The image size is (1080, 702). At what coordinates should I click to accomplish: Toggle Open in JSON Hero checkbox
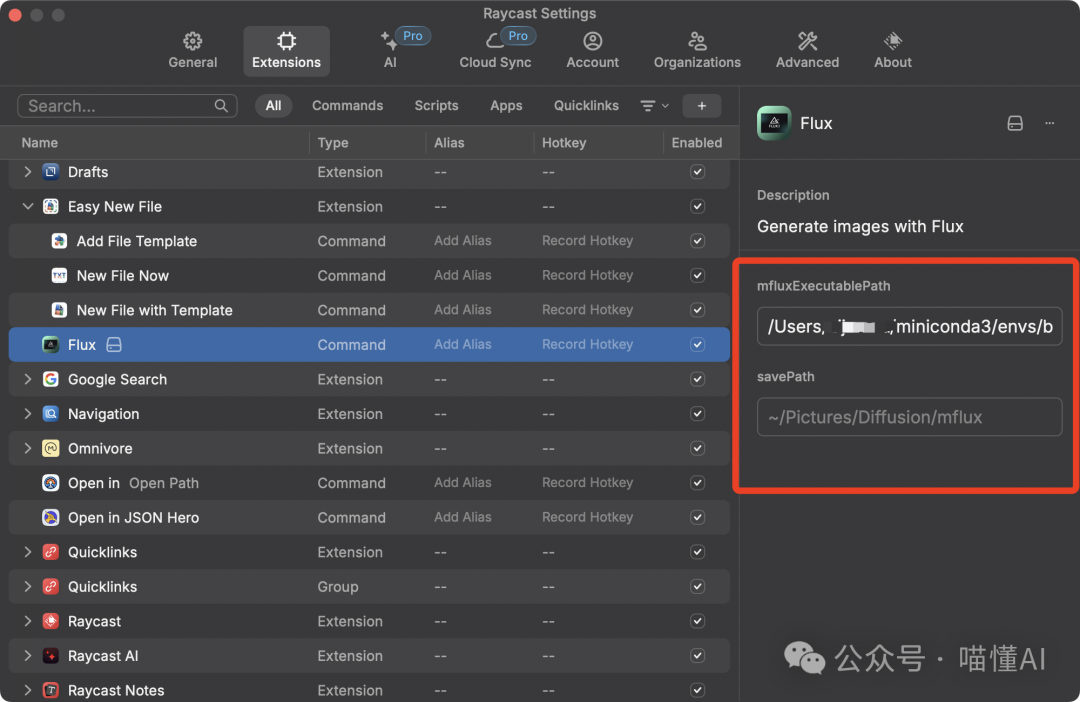coord(697,517)
